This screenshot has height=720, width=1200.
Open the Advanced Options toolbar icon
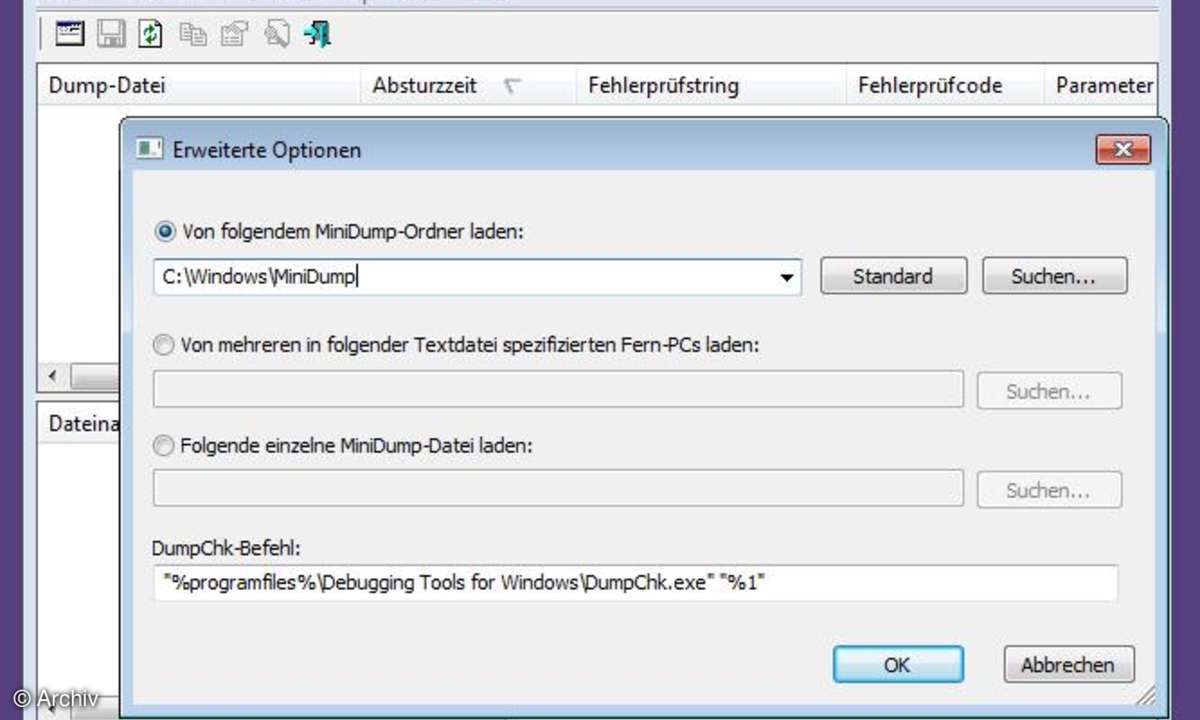pyautogui.click(x=70, y=34)
